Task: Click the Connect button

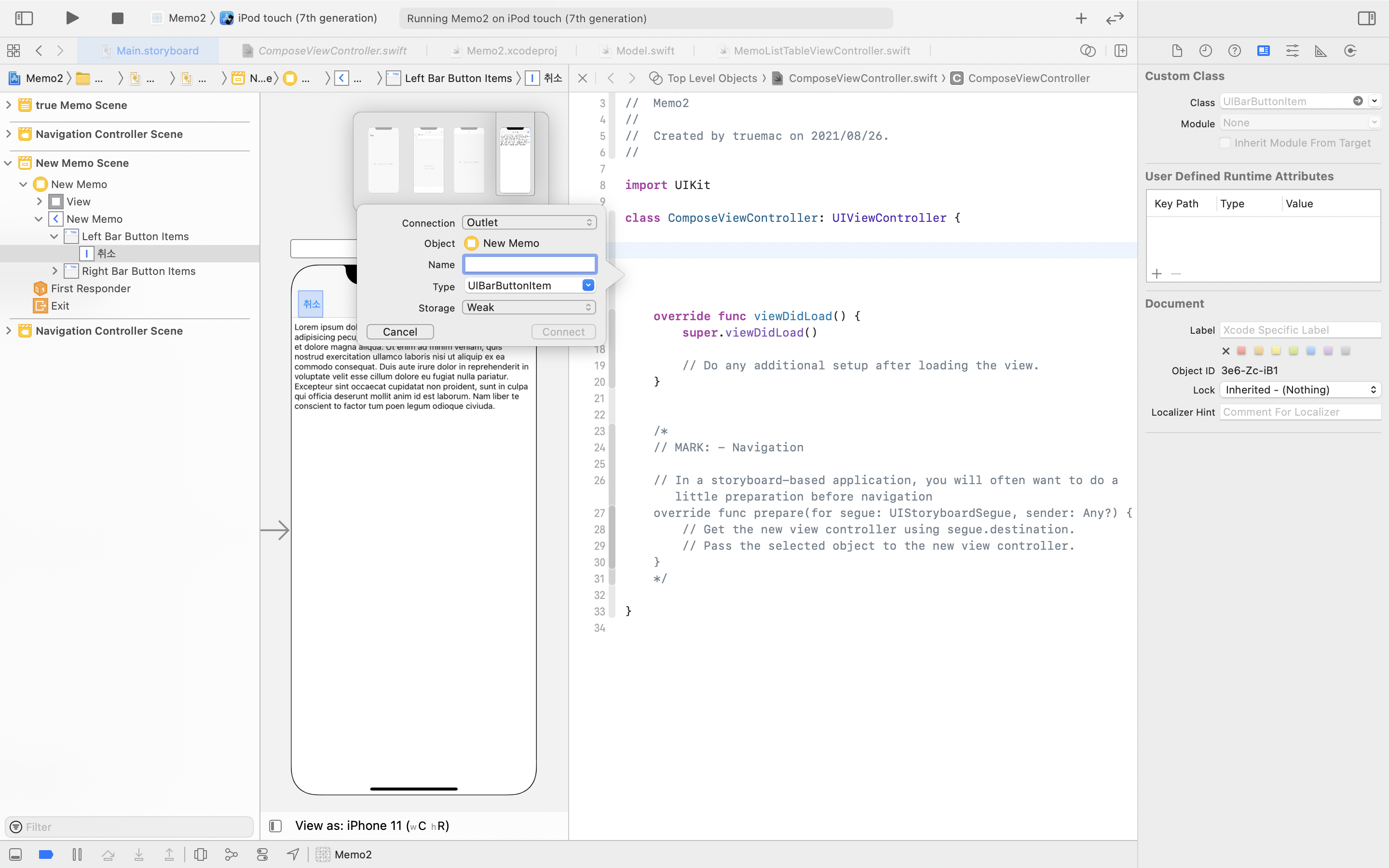Action: tap(563, 332)
